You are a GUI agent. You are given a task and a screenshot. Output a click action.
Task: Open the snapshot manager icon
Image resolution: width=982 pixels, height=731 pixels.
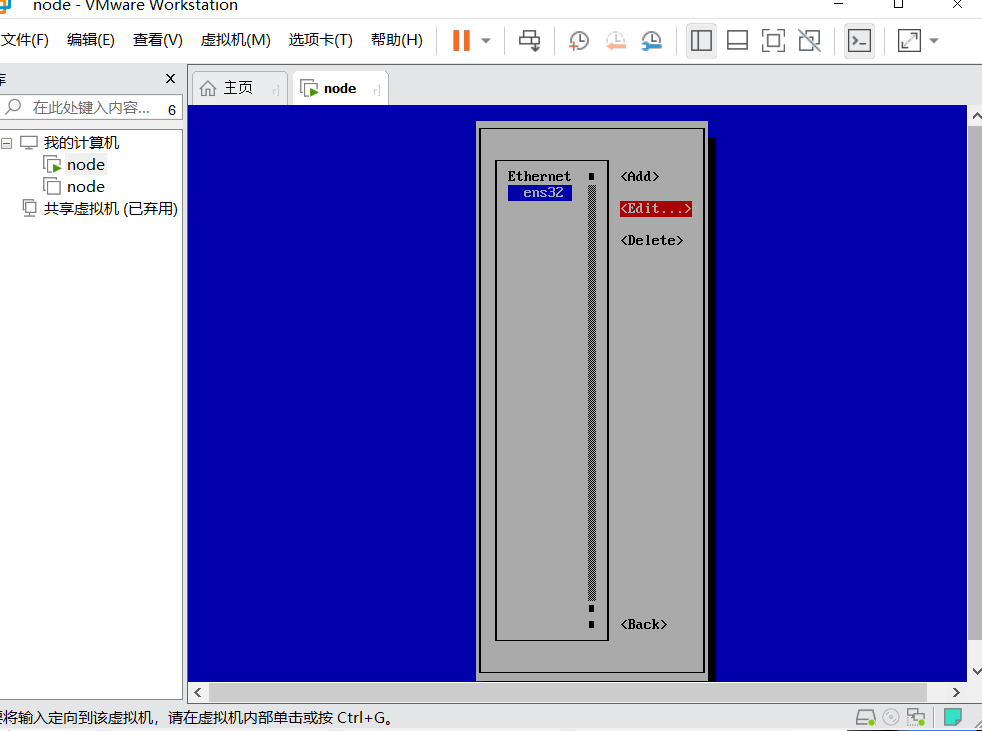pyautogui.click(x=651, y=41)
